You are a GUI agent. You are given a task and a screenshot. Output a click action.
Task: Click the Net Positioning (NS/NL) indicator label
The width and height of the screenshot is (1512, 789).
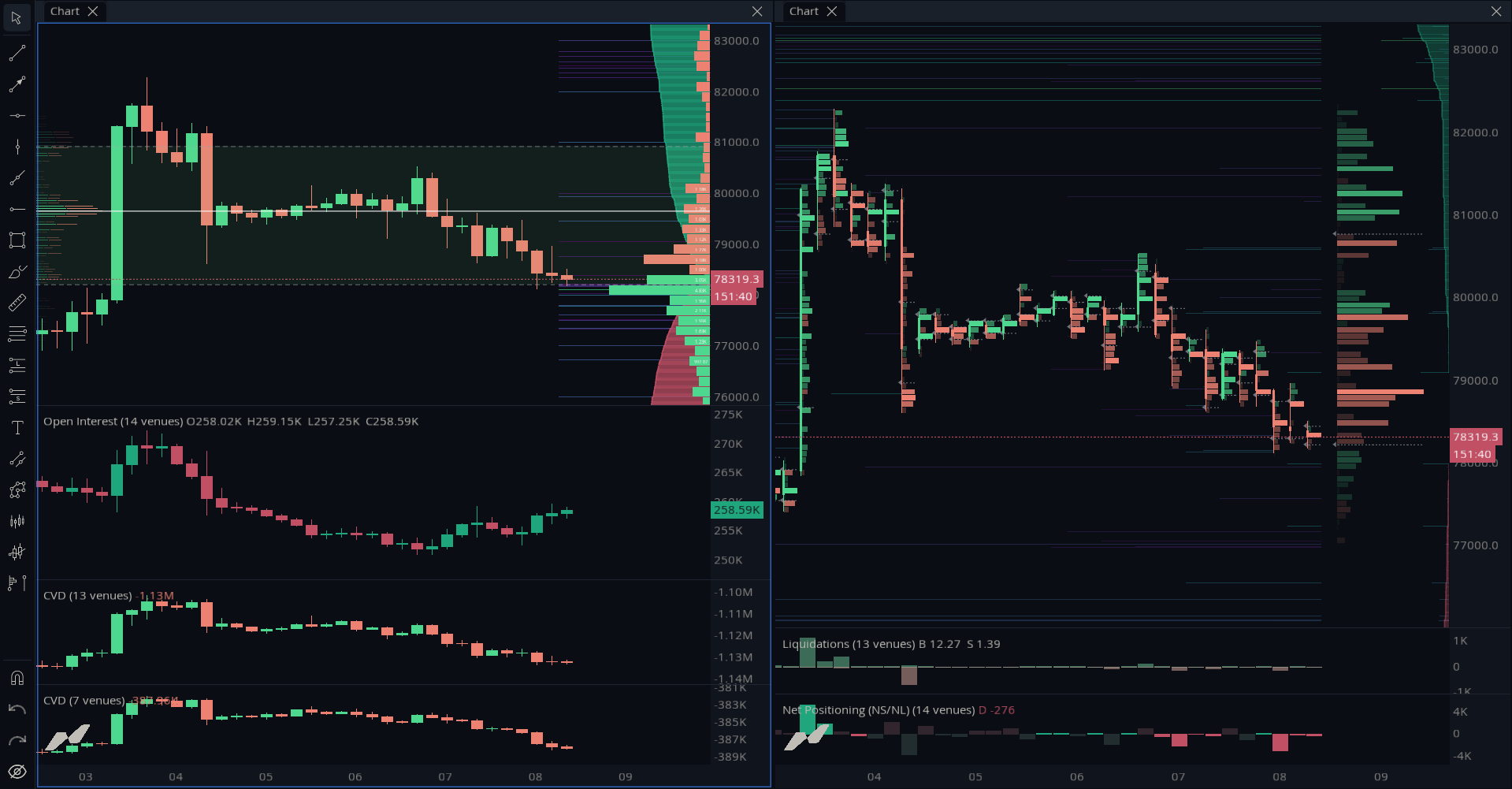coord(879,710)
